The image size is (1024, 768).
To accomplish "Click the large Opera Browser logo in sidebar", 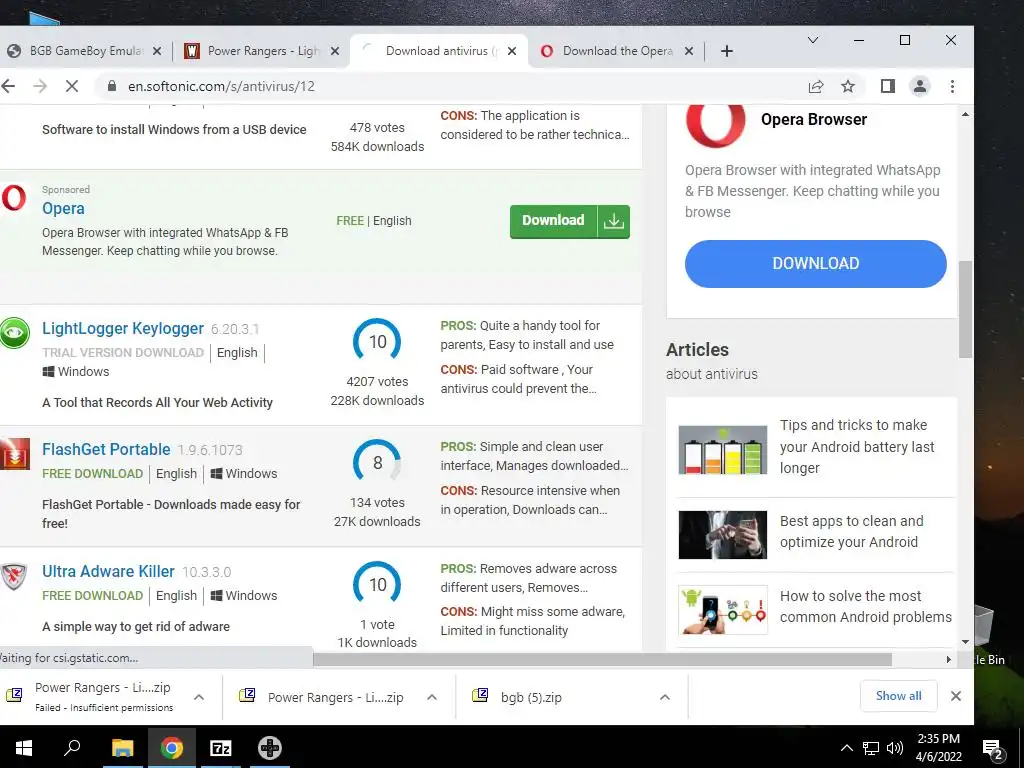I will 715,124.
